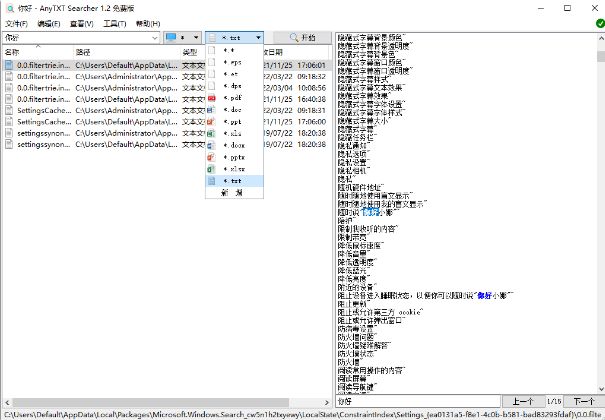Choose *.wps in the type list

click(x=235, y=62)
